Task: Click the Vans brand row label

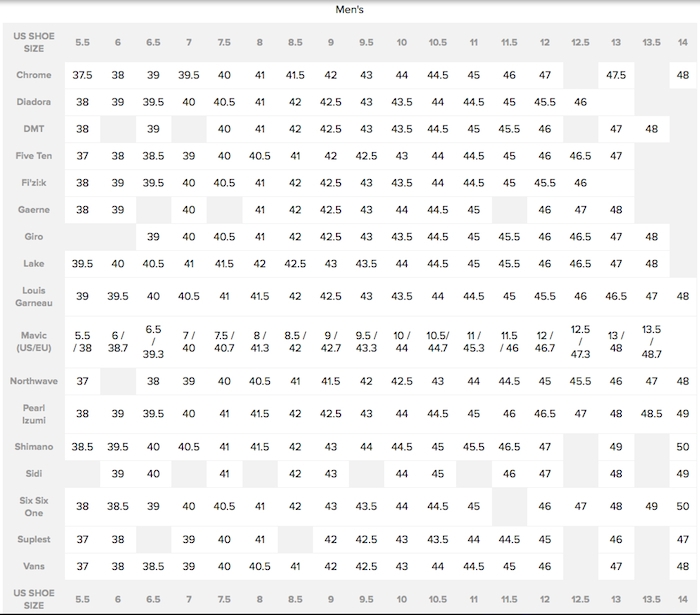Action: pyautogui.click(x=34, y=566)
